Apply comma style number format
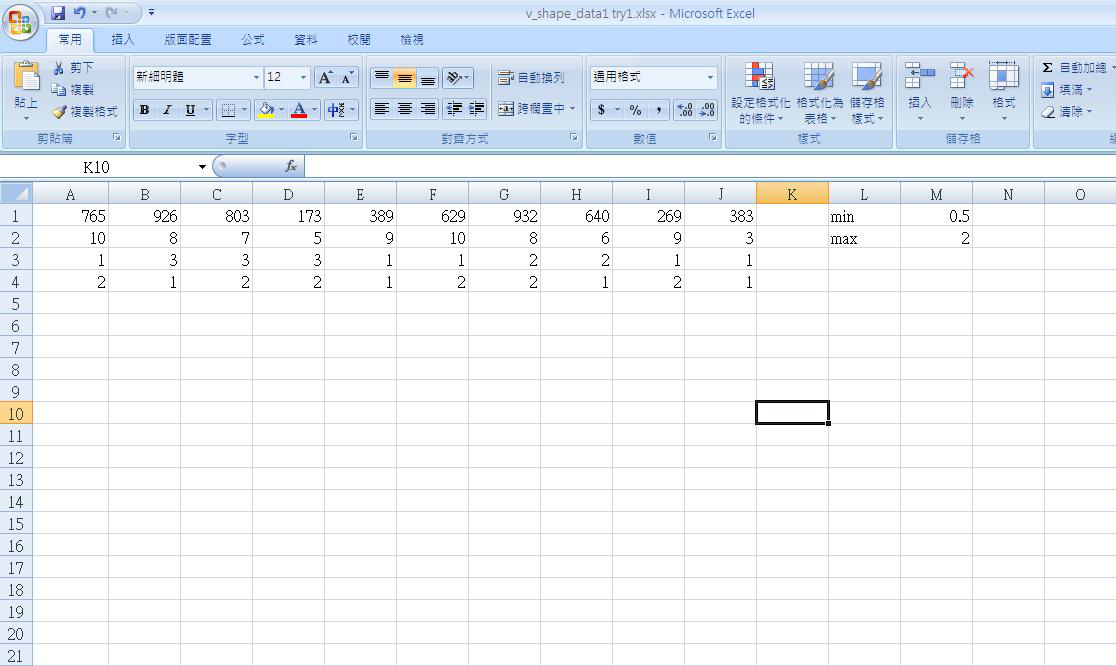This screenshot has width=1116, height=666. 659,110
